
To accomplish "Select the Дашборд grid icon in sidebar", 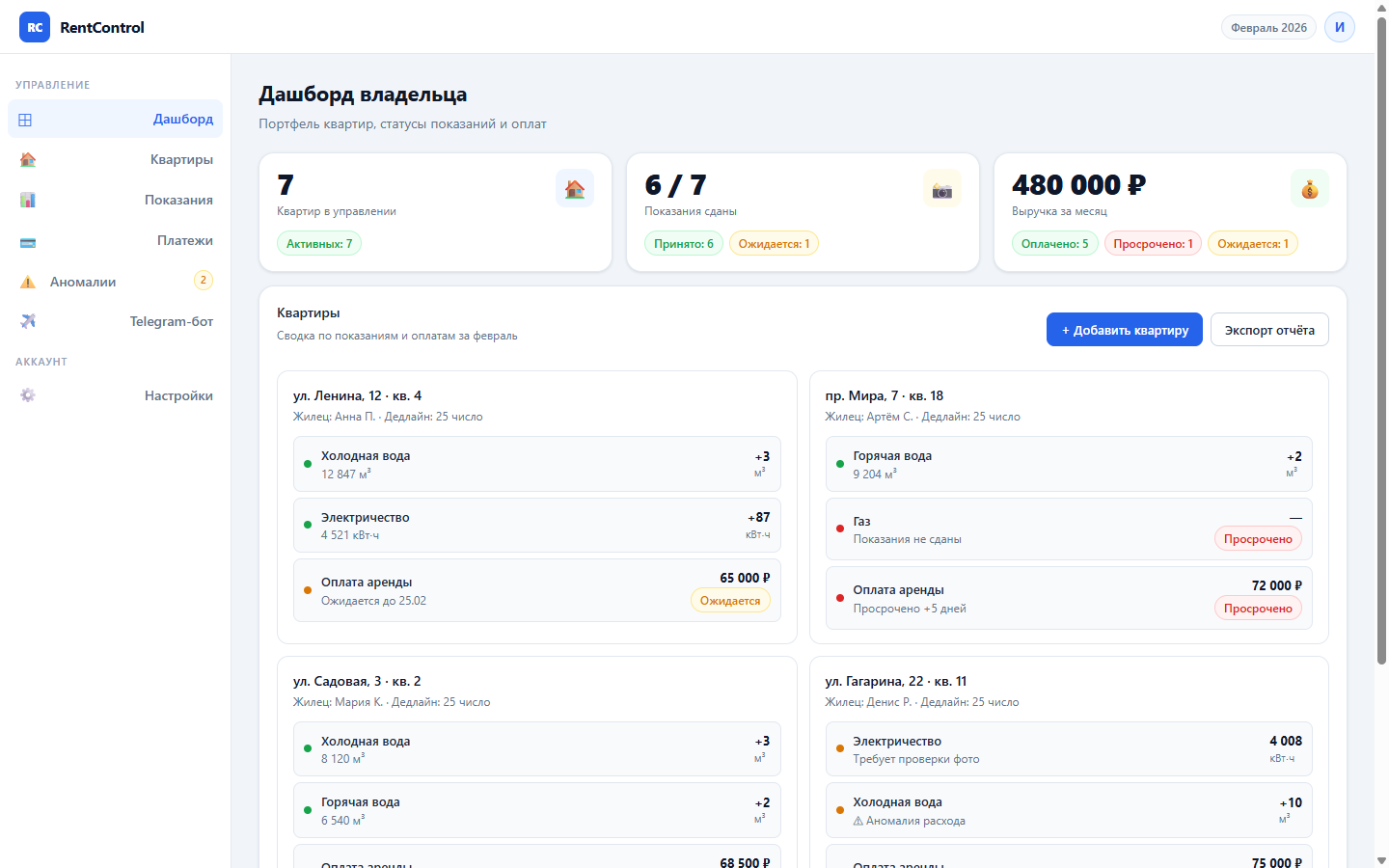I will (x=24, y=119).
